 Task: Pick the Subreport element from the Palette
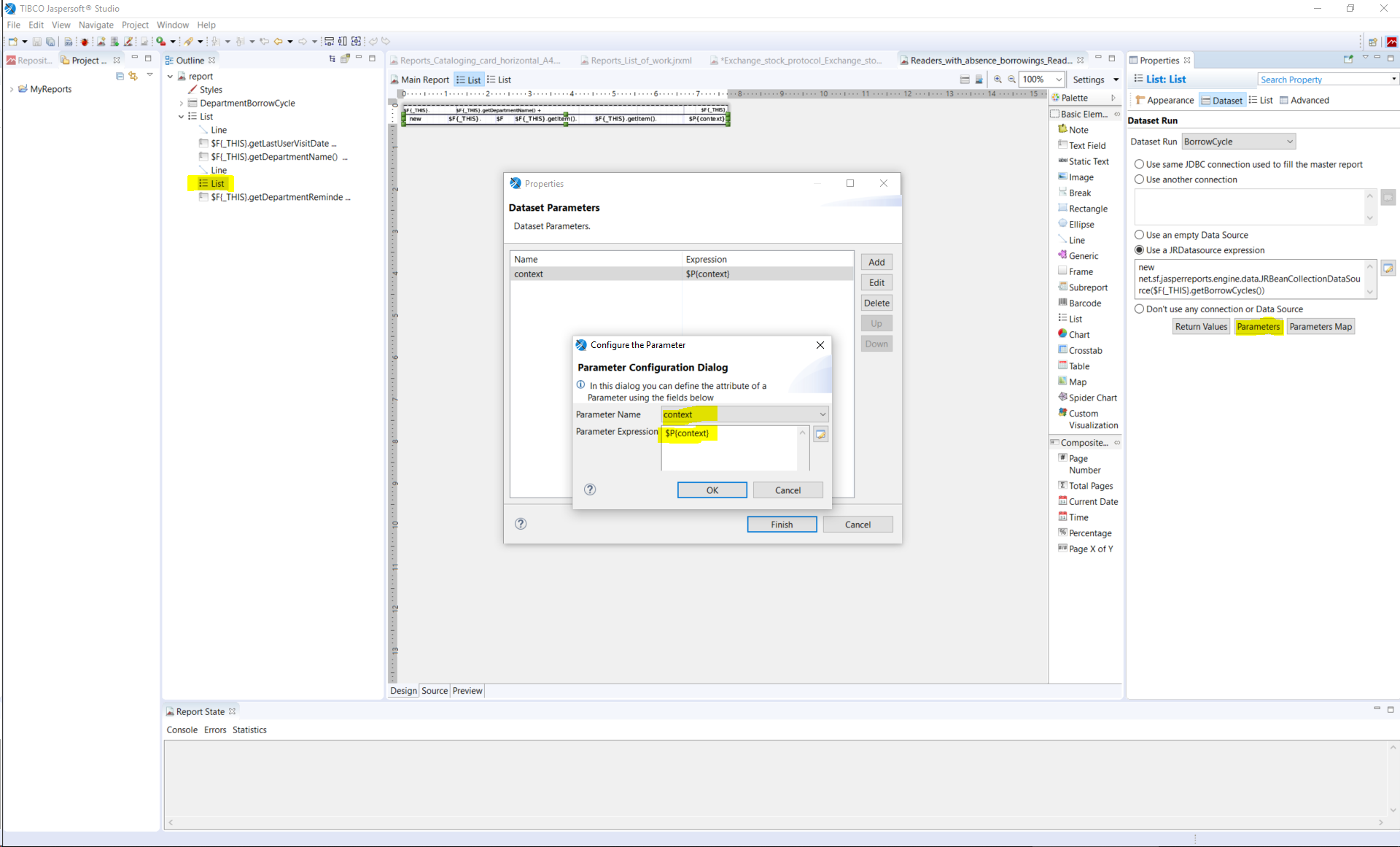1087,287
